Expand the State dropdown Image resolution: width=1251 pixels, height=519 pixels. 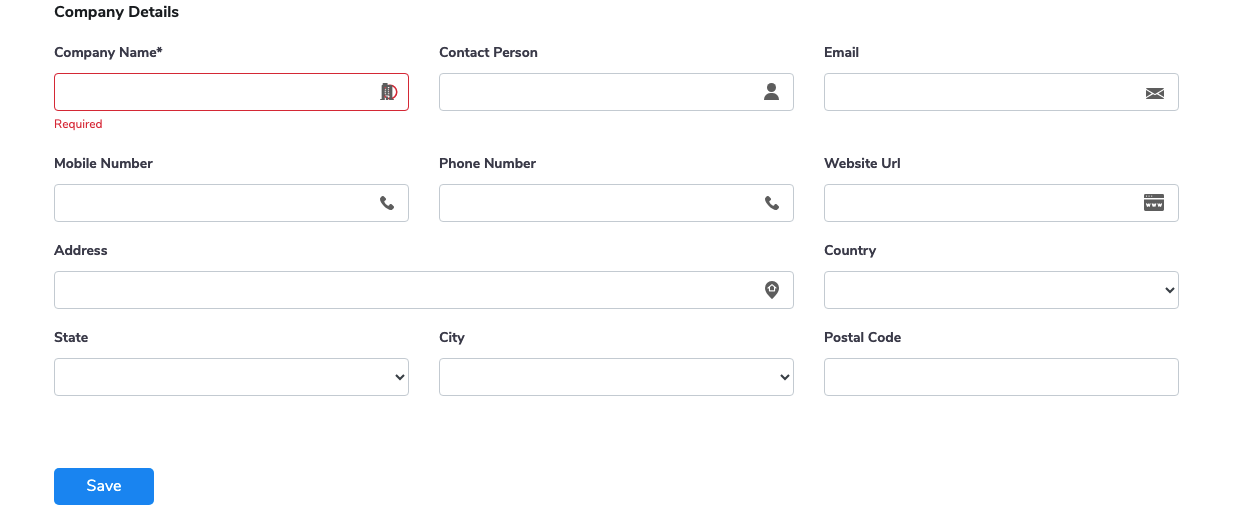(x=231, y=377)
